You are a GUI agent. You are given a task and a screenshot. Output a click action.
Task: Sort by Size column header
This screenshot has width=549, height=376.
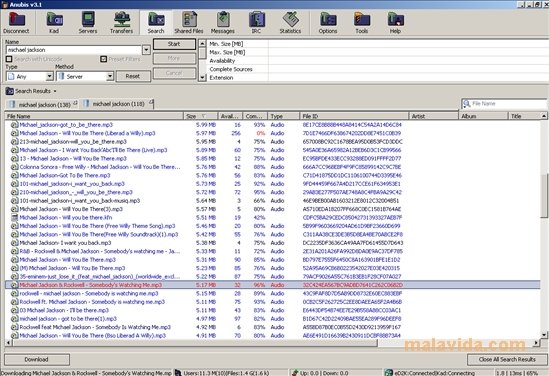[200, 116]
